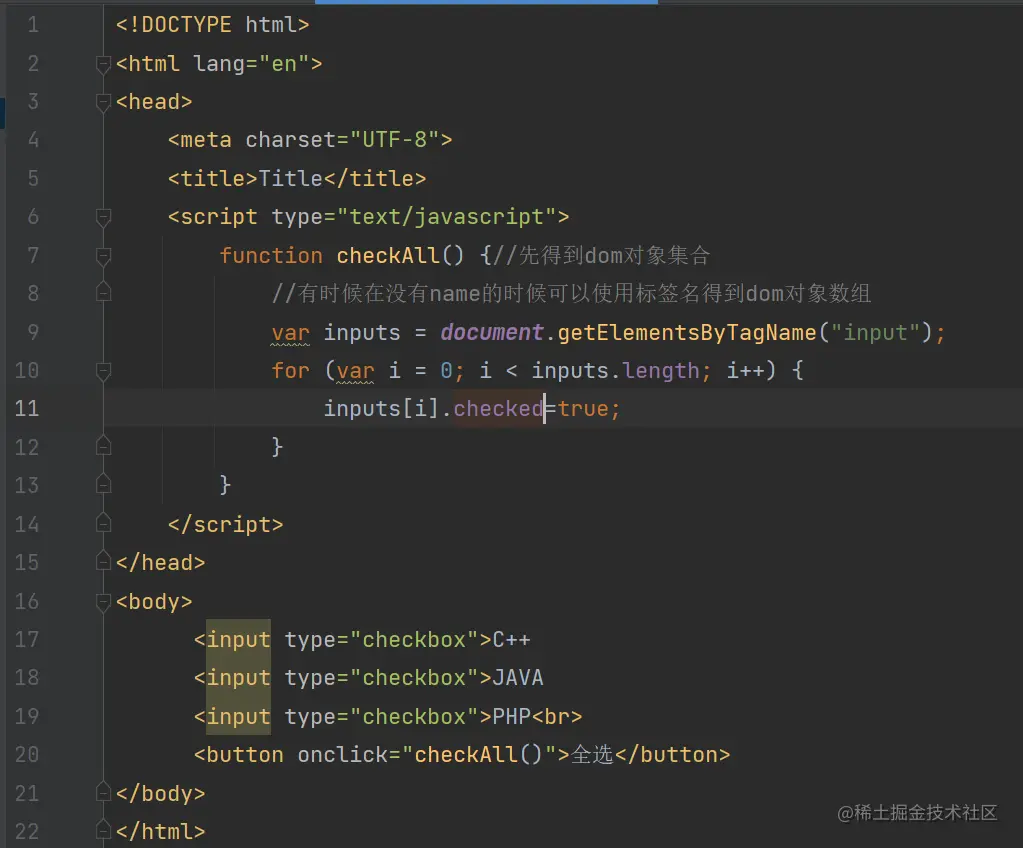
Task: Click the highlighted checked property
Action: [x=498, y=409]
